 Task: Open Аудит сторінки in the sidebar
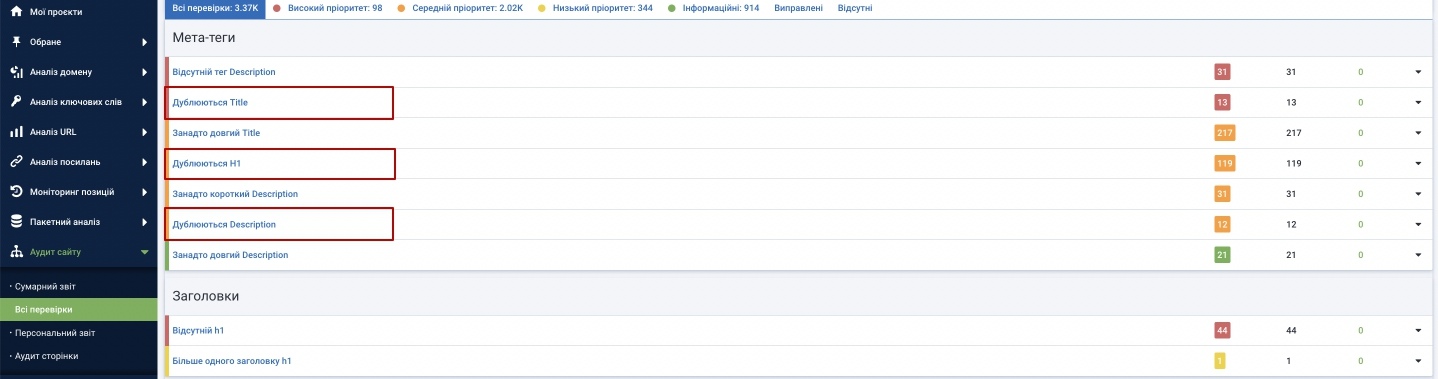(46, 355)
